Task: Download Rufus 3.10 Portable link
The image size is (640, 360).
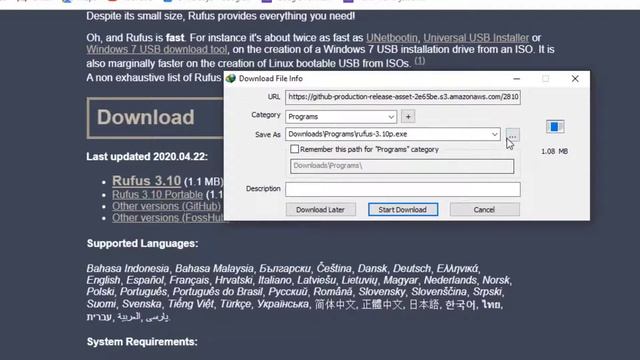Action: [x=157, y=195]
